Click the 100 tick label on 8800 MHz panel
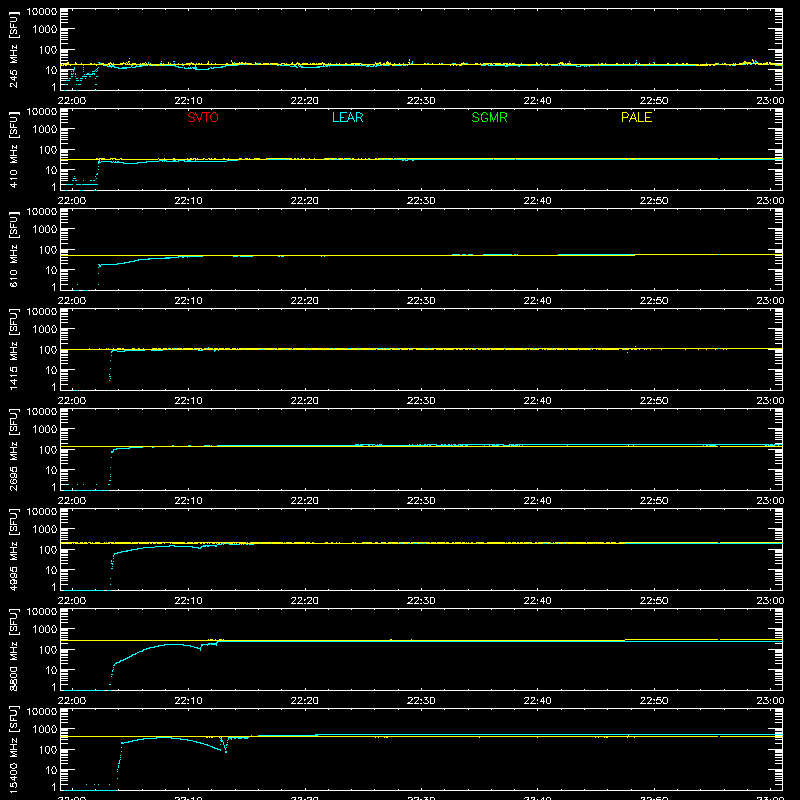Screen dimensions: 800x800 48,649
